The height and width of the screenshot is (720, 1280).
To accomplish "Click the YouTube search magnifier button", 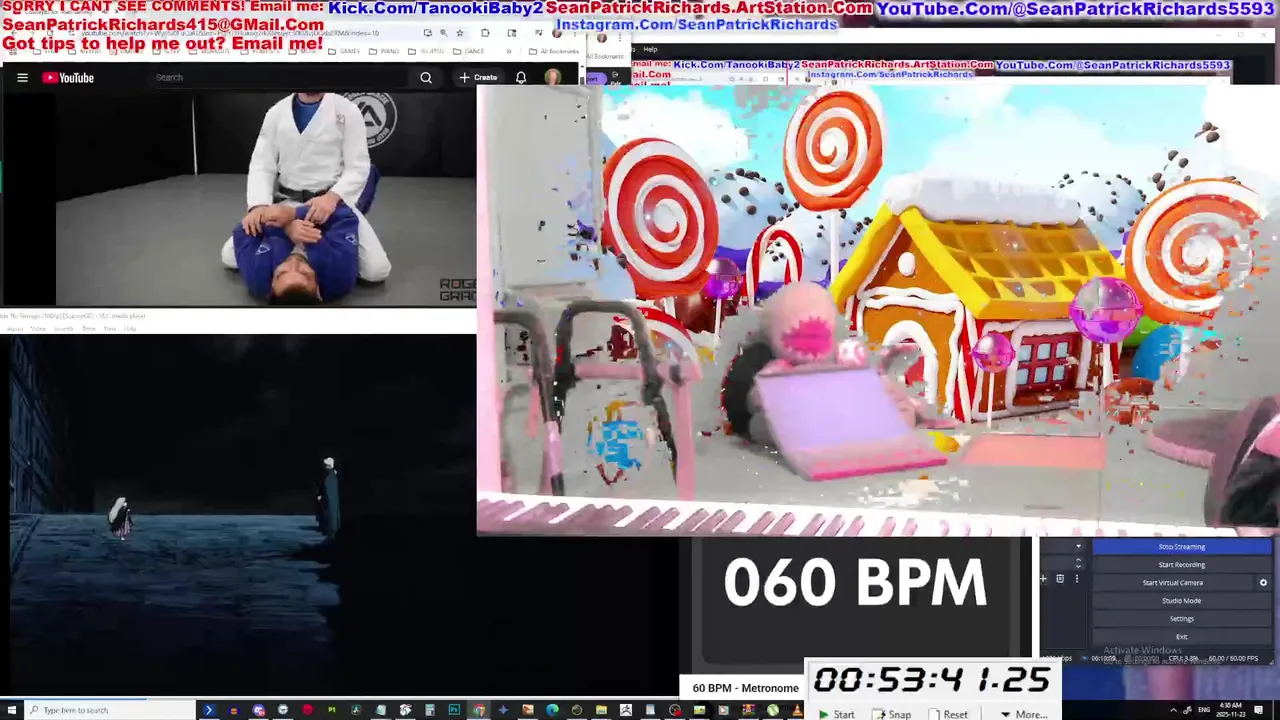I will coord(426,77).
